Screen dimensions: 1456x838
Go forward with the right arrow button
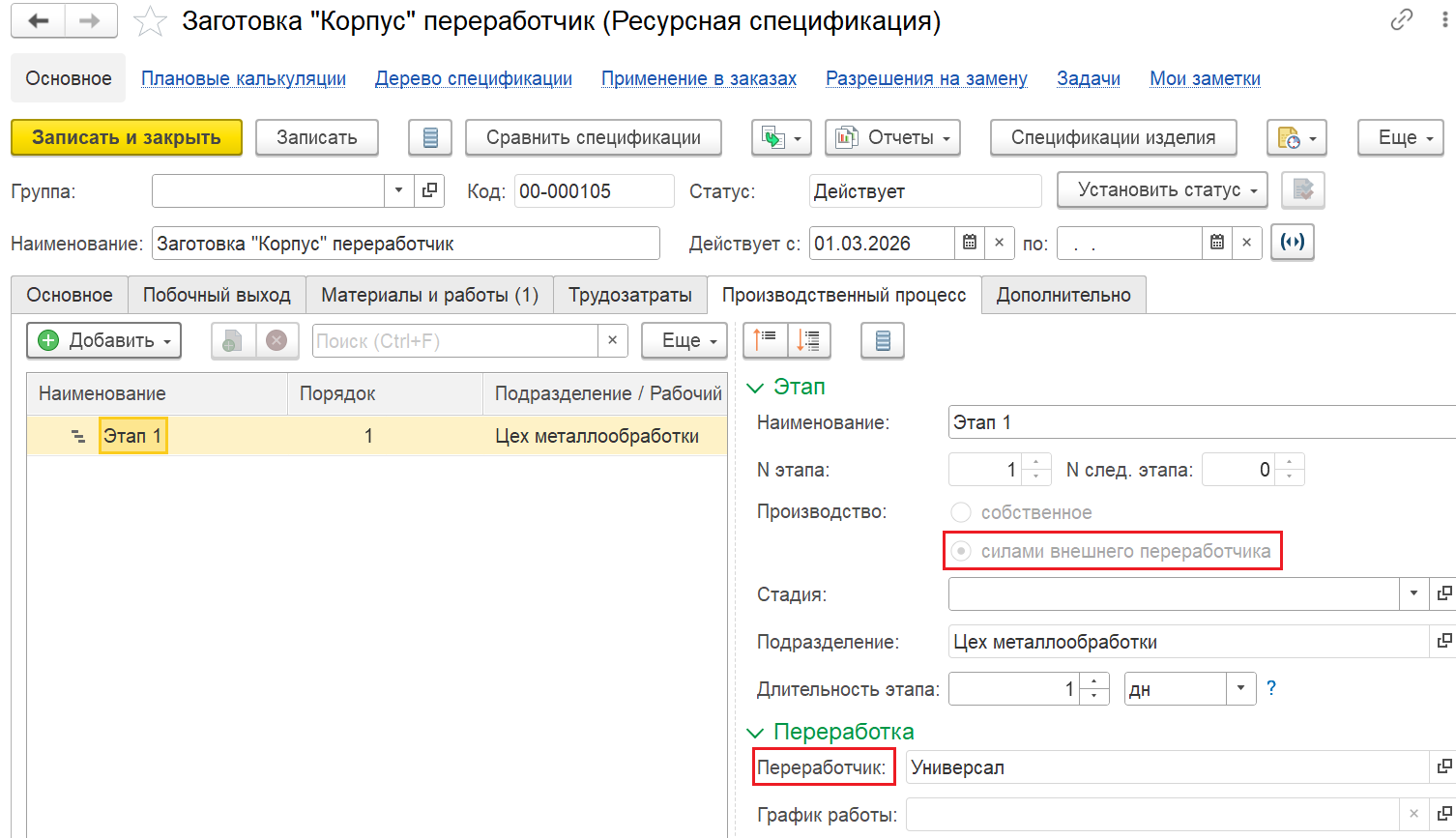click(91, 21)
